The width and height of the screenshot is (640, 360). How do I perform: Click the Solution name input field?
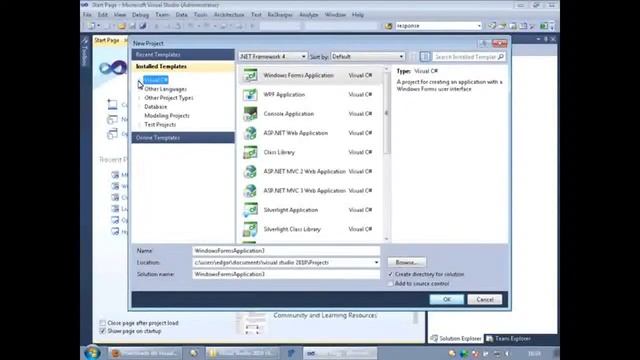point(286,274)
